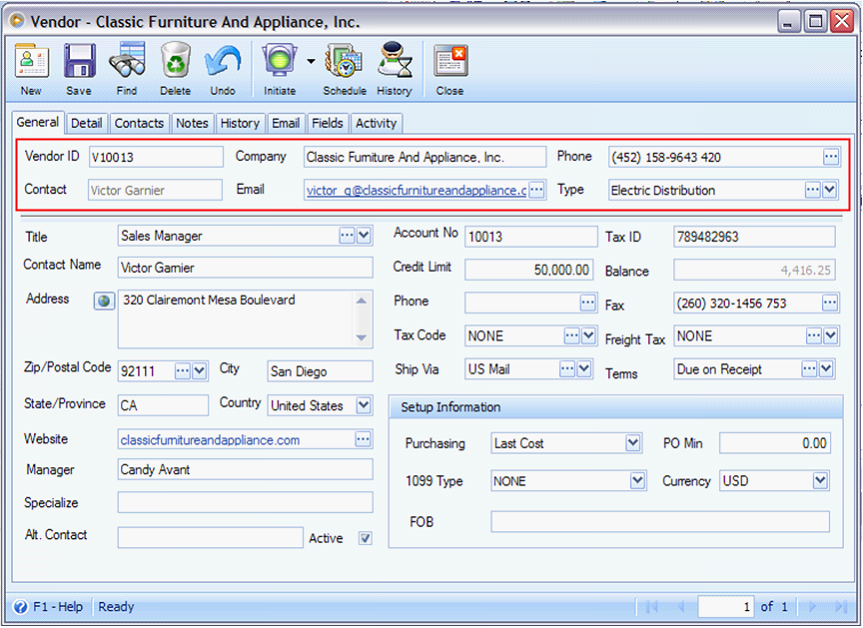Click ellipsis button in Ship Via field
863x628 pixels.
tap(567, 368)
